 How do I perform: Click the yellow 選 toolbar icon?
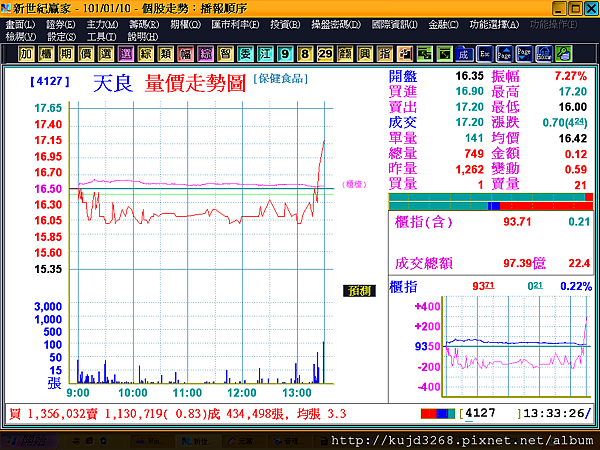point(106,54)
